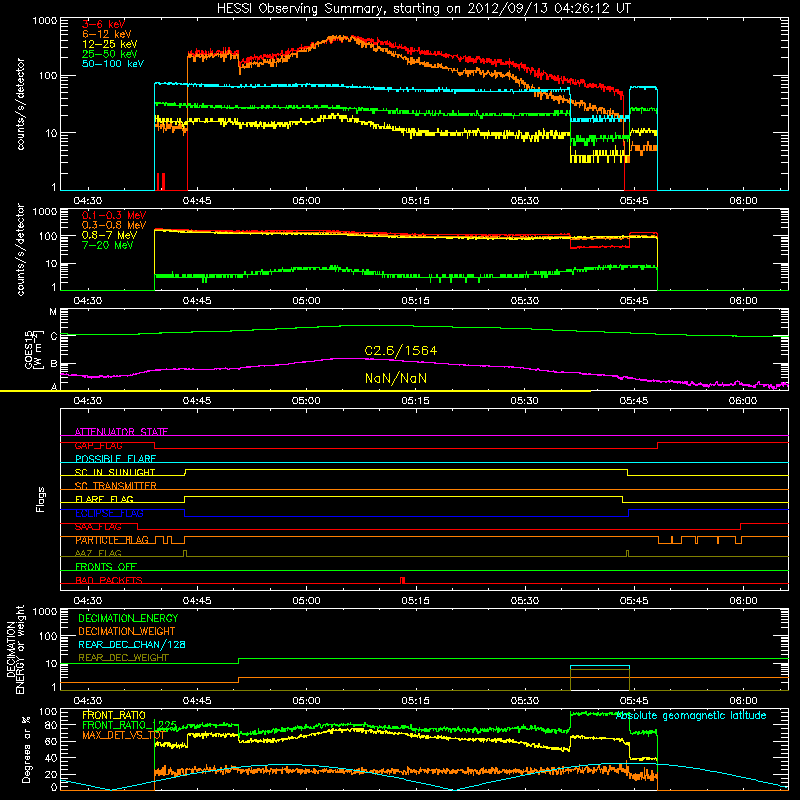Click the 0.8-7 MeV legend label
Viewport: 800px width, 800px height.
click(110, 235)
